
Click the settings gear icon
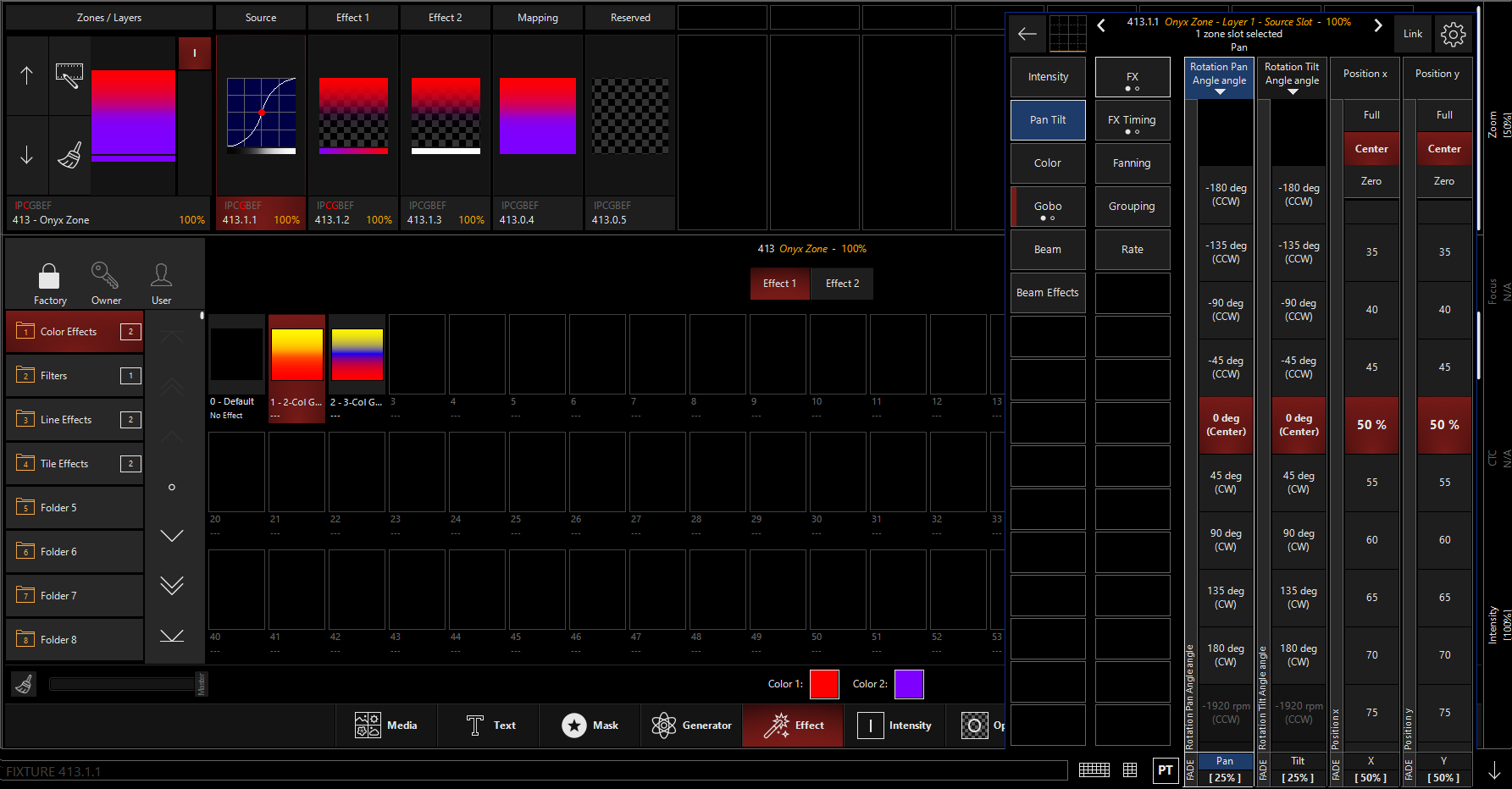(1453, 34)
